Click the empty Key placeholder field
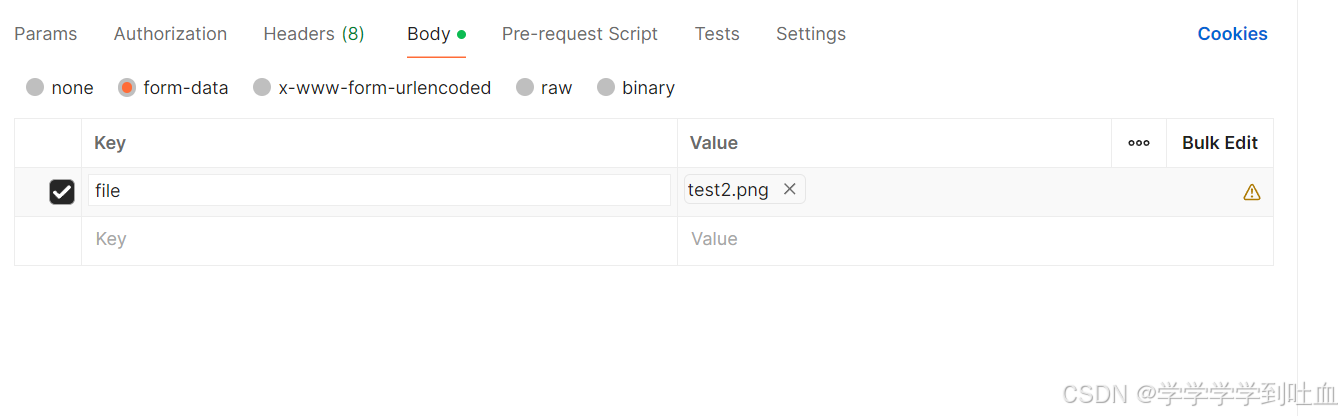This screenshot has height=416, width=1342. pos(378,239)
